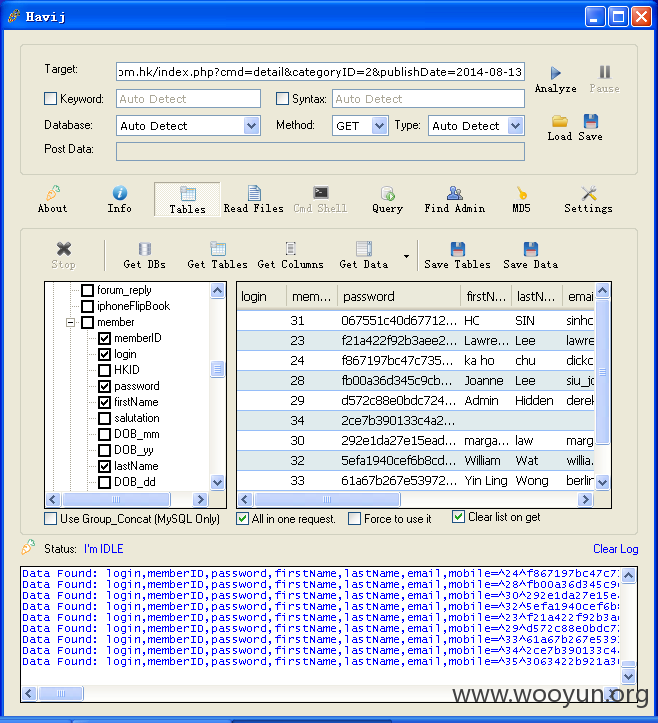Open the Database dropdown
Image resolution: width=658 pixels, height=723 pixels.
[x=251, y=125]
